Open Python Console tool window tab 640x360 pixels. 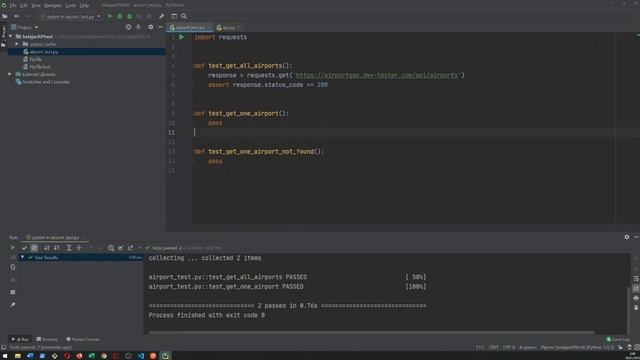tap(83, 339)
